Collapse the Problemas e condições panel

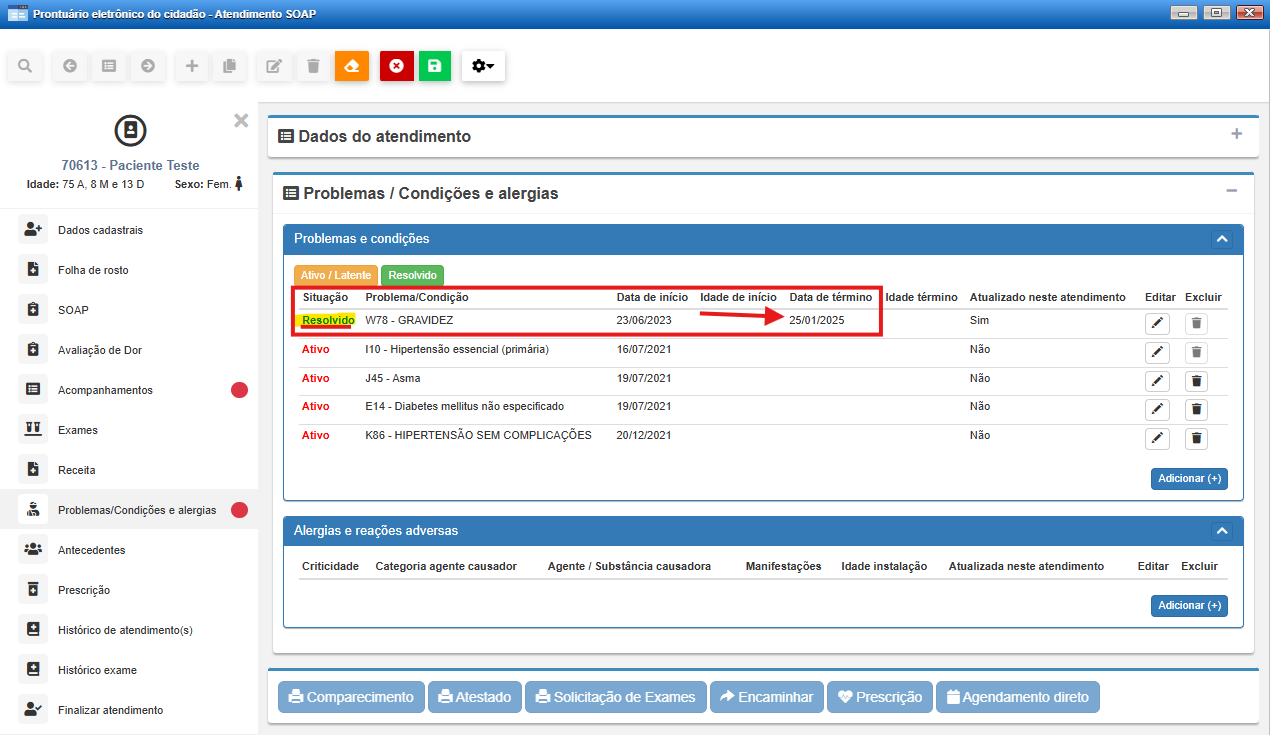[x=1221, y=239]
